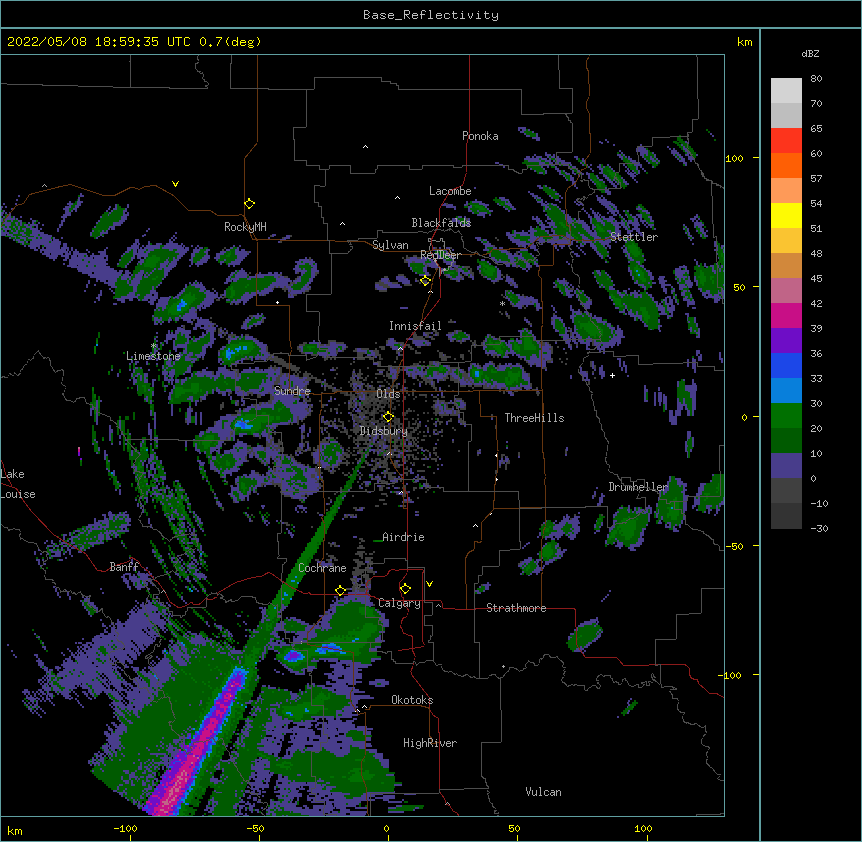Click the yellow V marker in the northwest area
Screen dimensions: 862x842
pos(175,184)
